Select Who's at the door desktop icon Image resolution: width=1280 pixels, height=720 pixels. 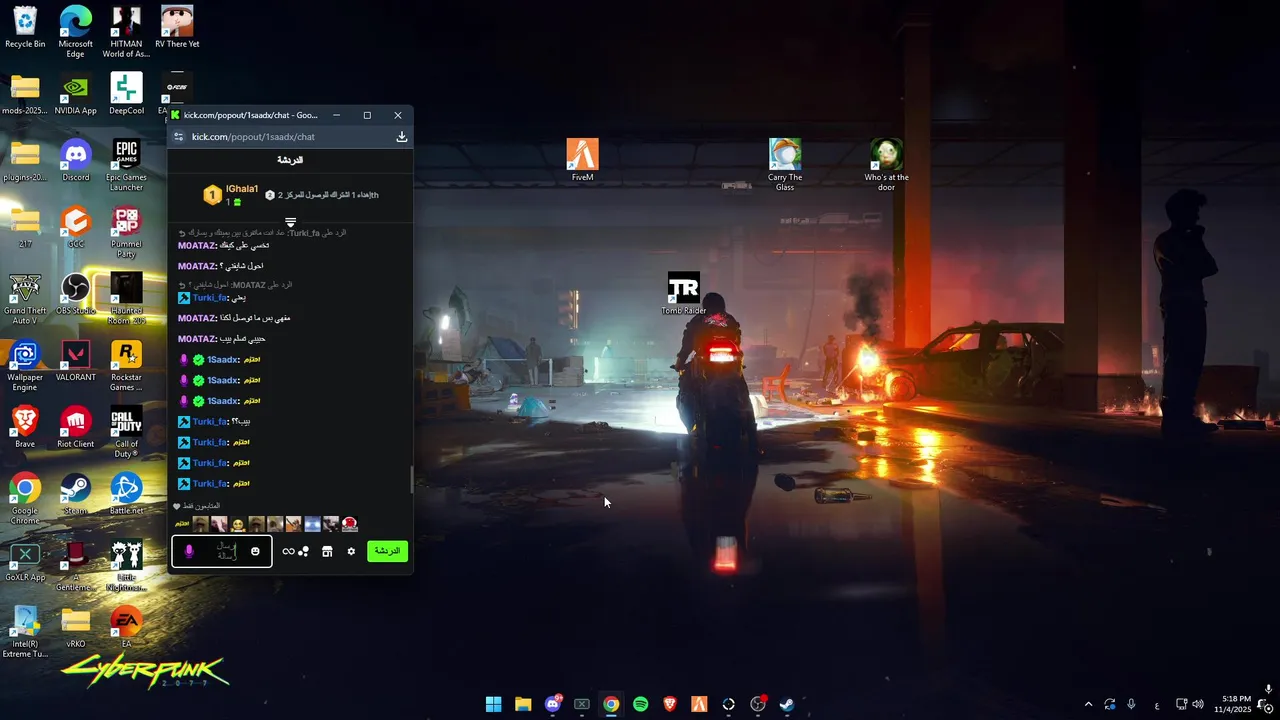(886, 165)
